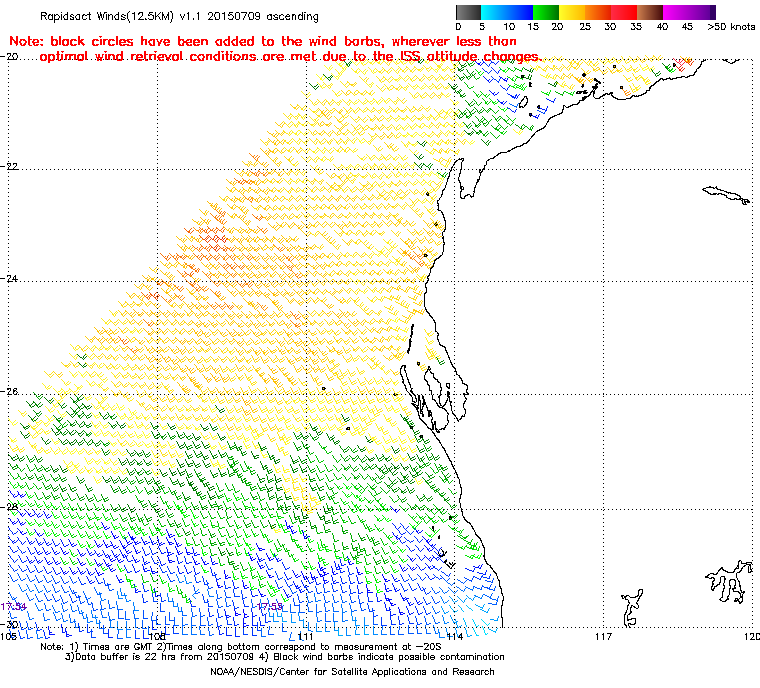Click the red 'Note: black circles have been added' line

coord(263,41)
